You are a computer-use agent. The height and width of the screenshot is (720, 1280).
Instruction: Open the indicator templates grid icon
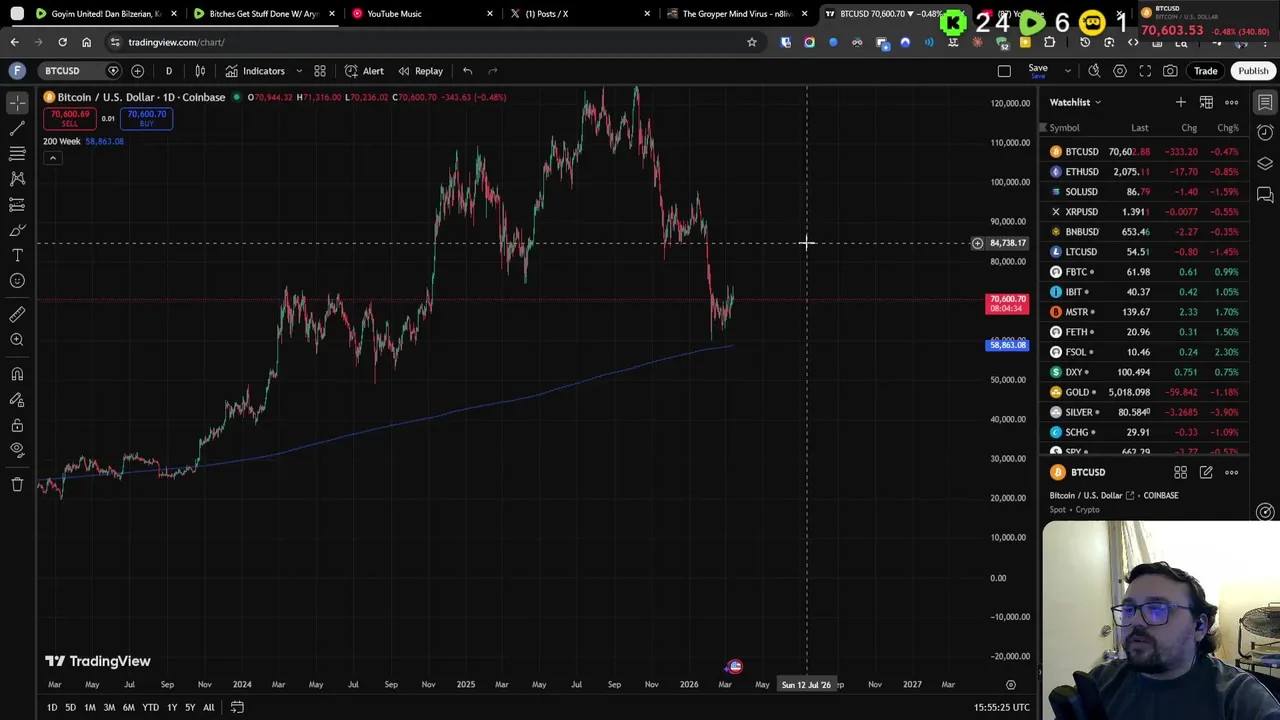click(x=320, y=71)
